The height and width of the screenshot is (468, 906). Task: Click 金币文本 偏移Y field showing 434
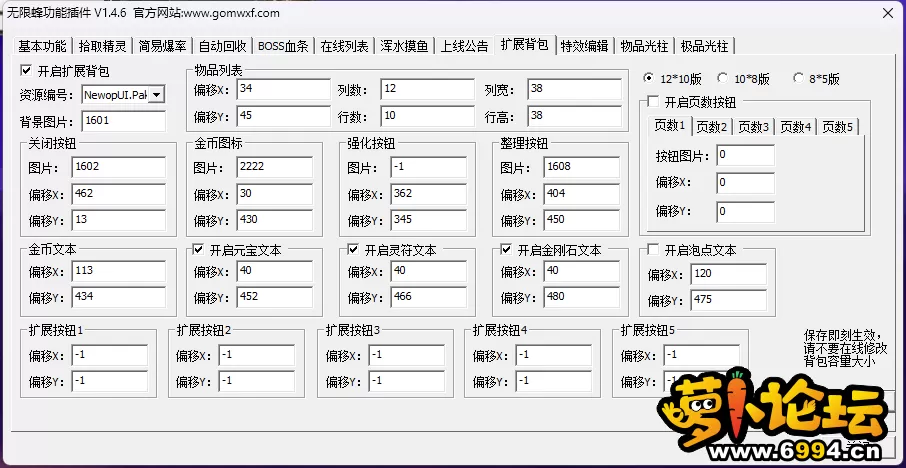(118, 297)
